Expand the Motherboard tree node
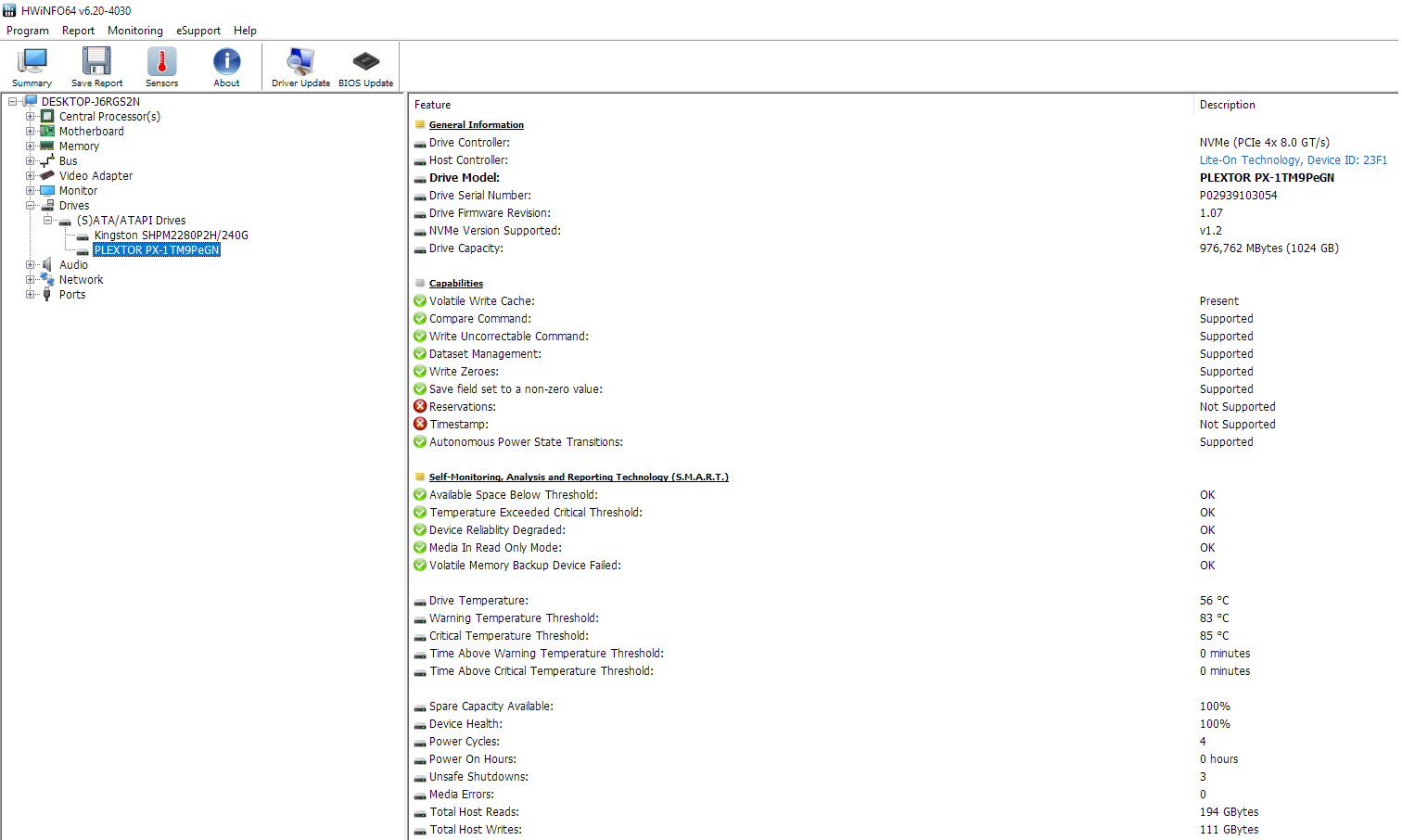Viewport: 1402px width, 840px height. (31, 132)
